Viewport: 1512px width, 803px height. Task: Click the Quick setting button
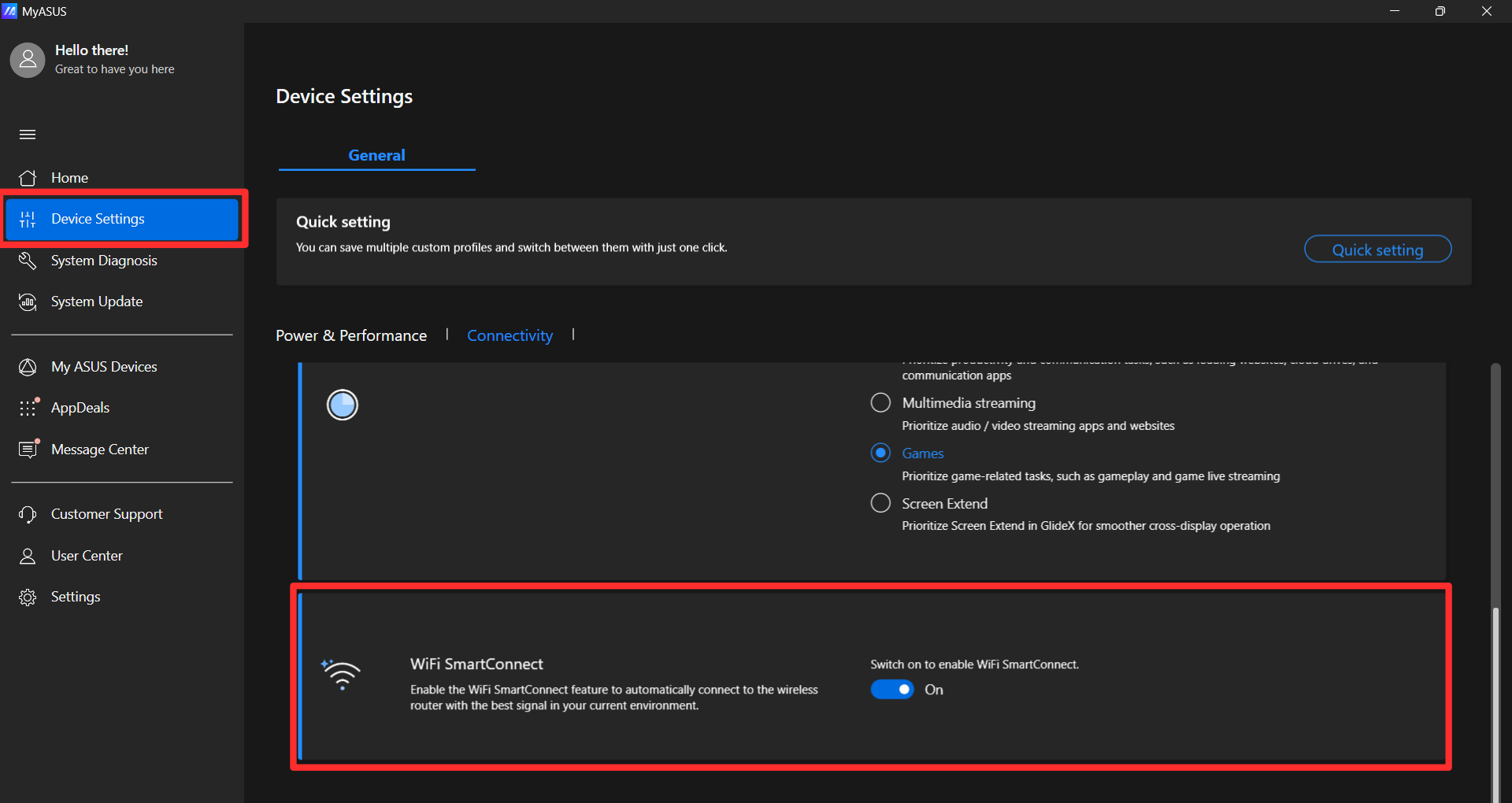tap(1377, 249)
